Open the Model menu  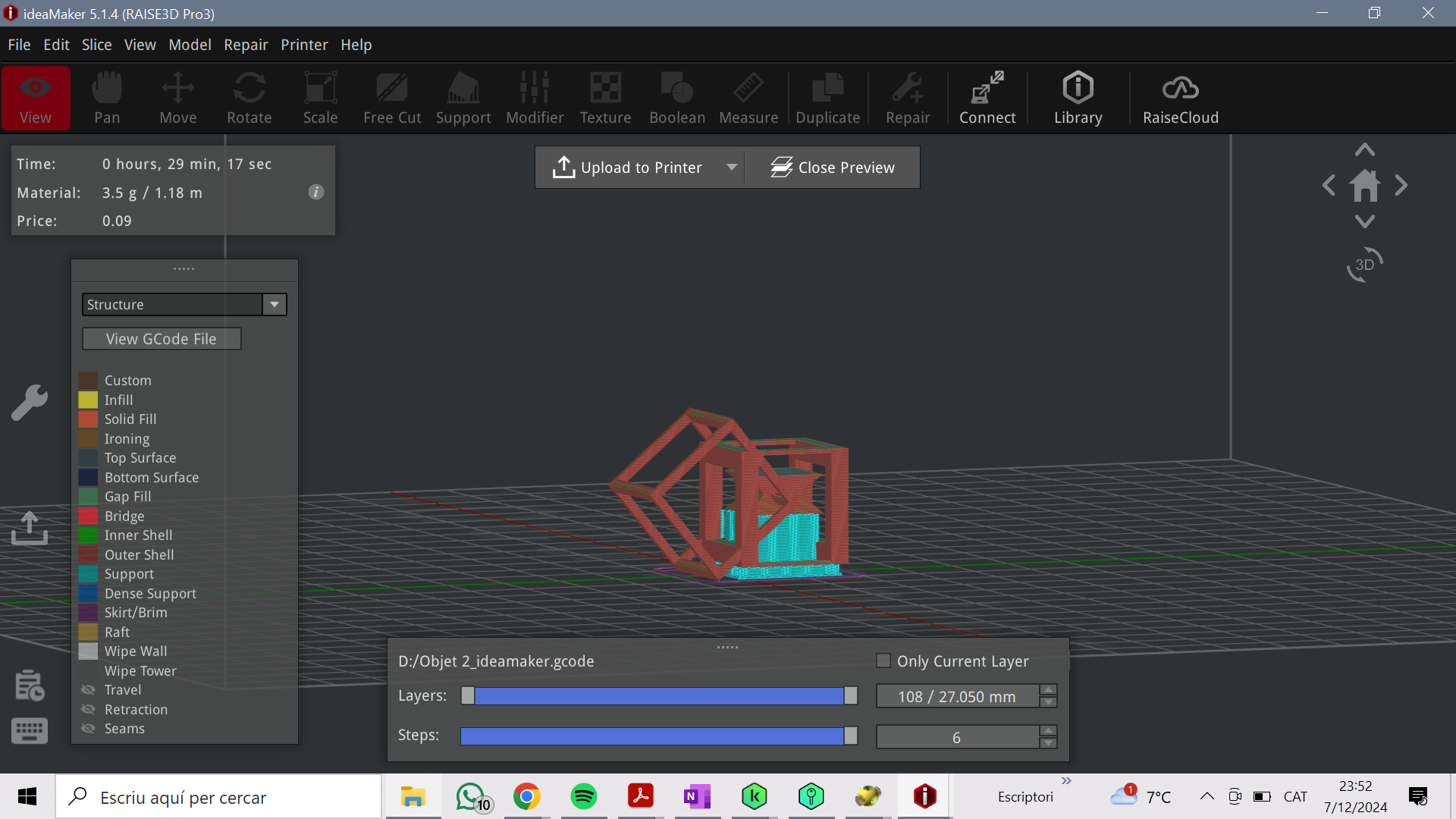tap(190, 45)
